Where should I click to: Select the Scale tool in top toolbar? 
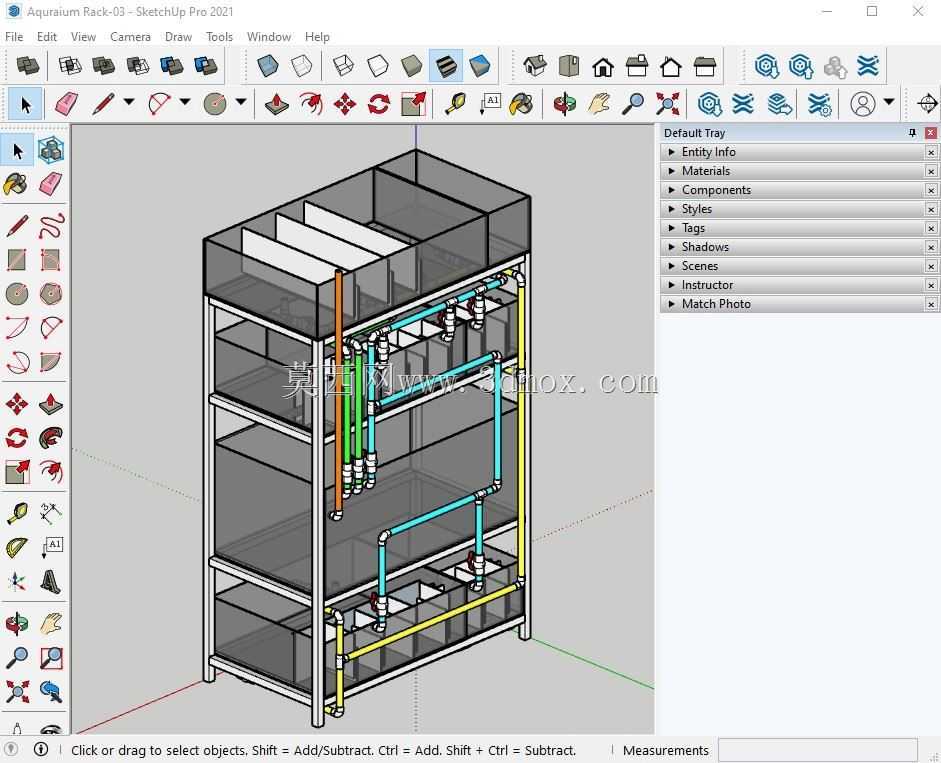click(413, 104)
